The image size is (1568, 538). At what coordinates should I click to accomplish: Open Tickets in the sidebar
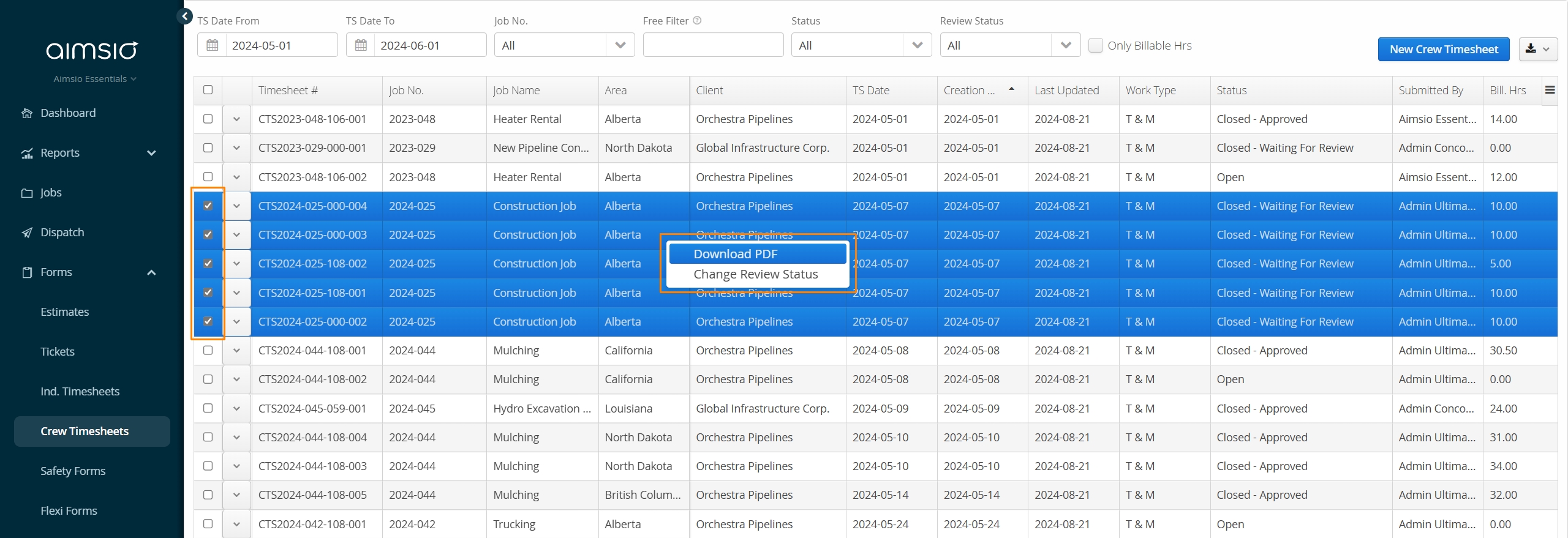click(x=58, y=352)
